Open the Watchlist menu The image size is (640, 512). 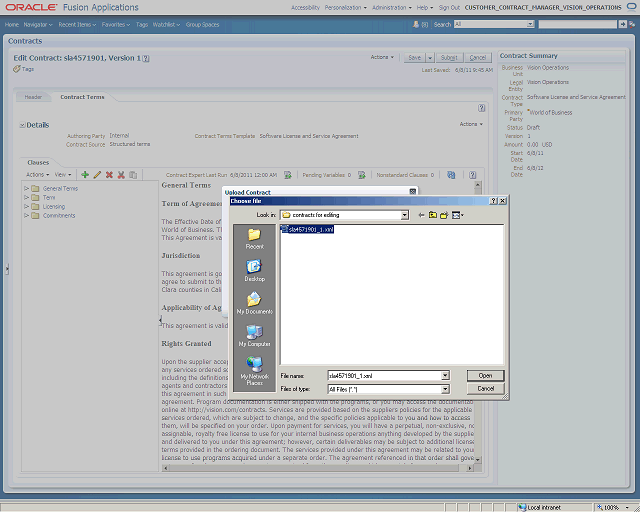pyautogui.click(x=166, y=24)
